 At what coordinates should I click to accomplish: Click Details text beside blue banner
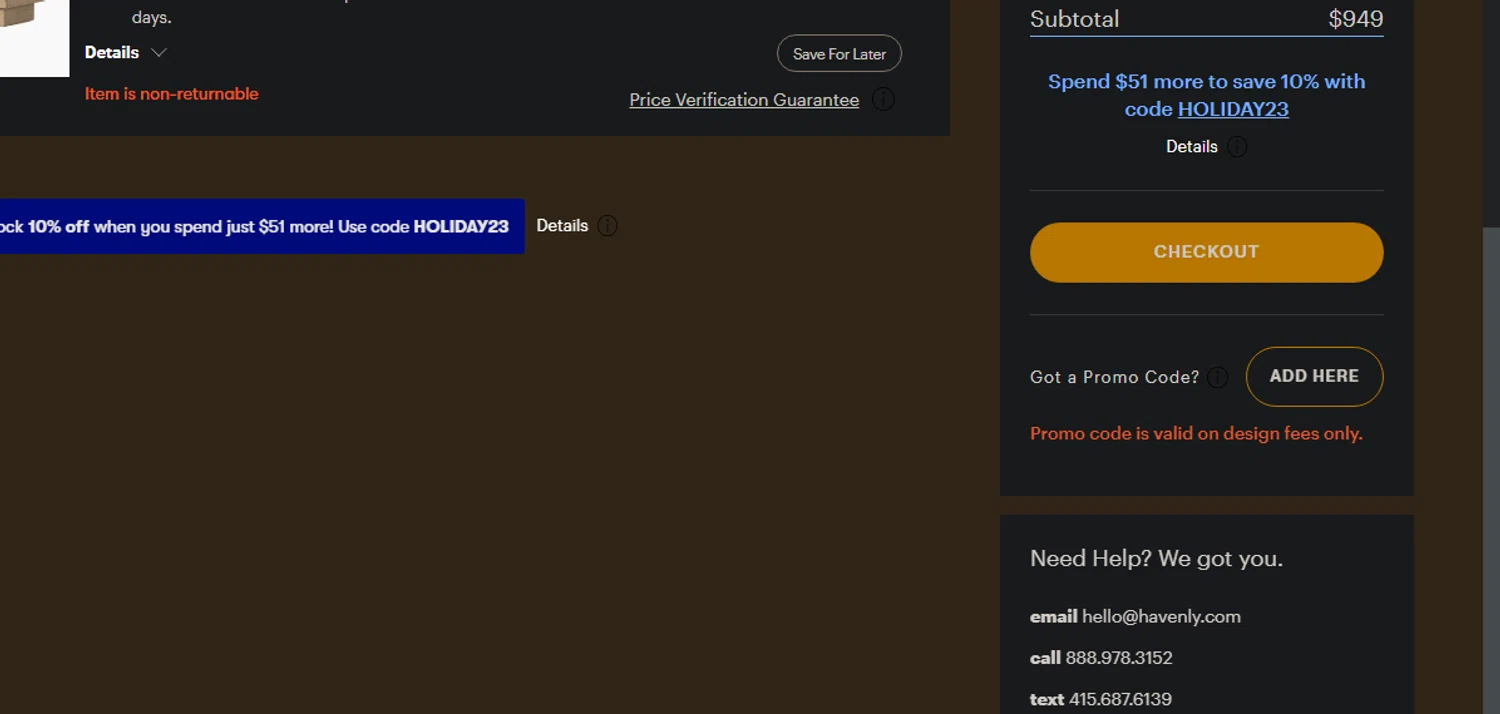tap(562, 225)
